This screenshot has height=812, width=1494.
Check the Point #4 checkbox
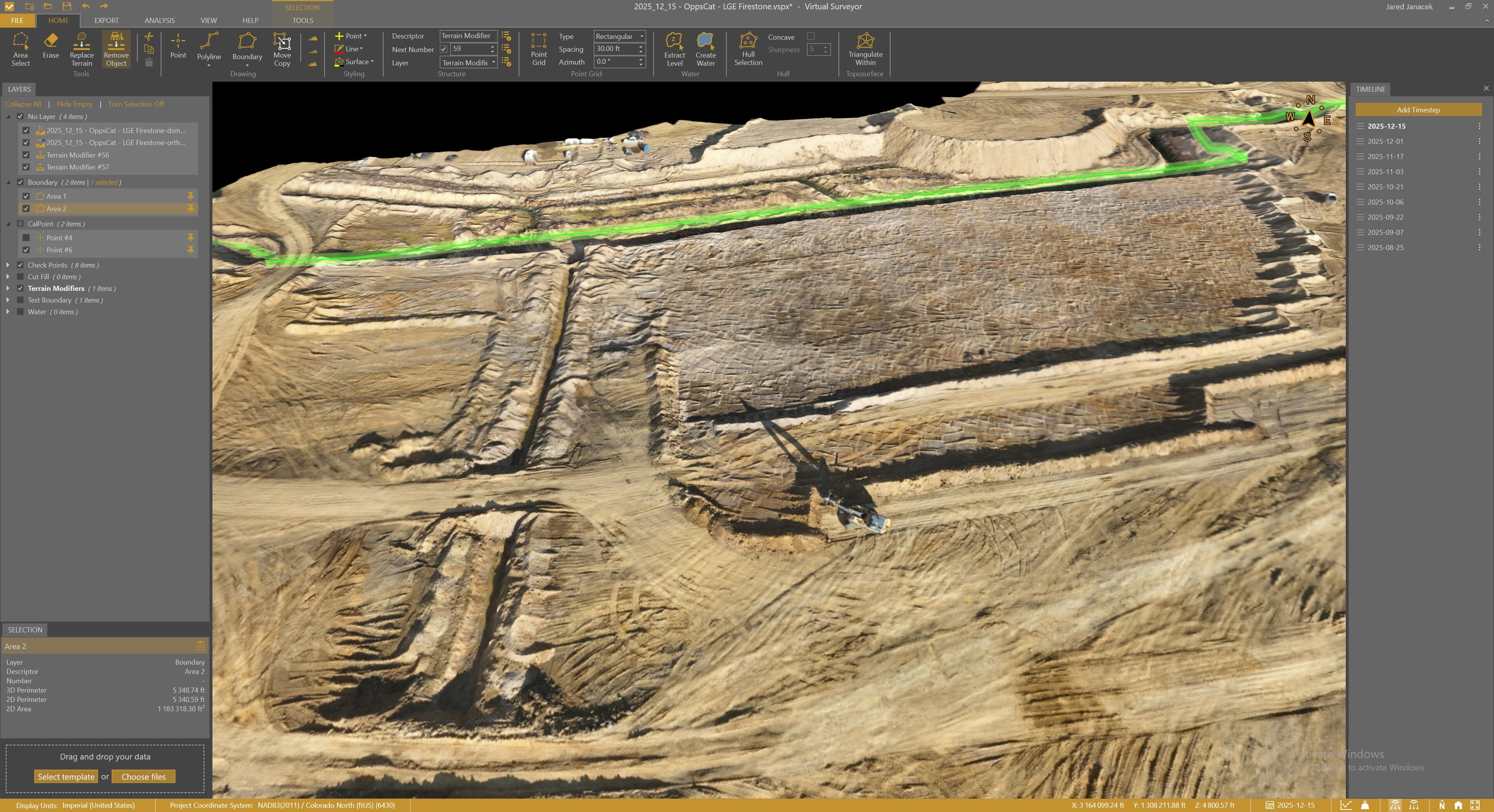[x=26, y=238]
